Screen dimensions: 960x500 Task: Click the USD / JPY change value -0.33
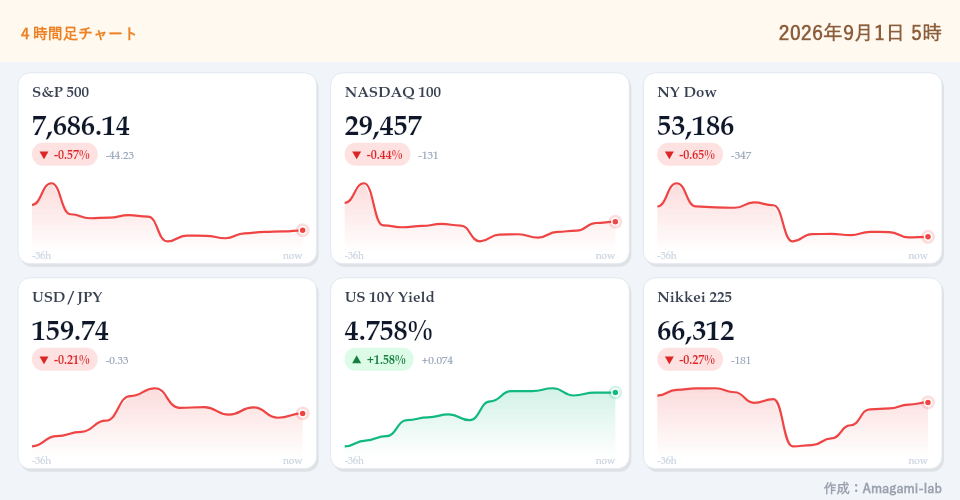click(117, 360)
